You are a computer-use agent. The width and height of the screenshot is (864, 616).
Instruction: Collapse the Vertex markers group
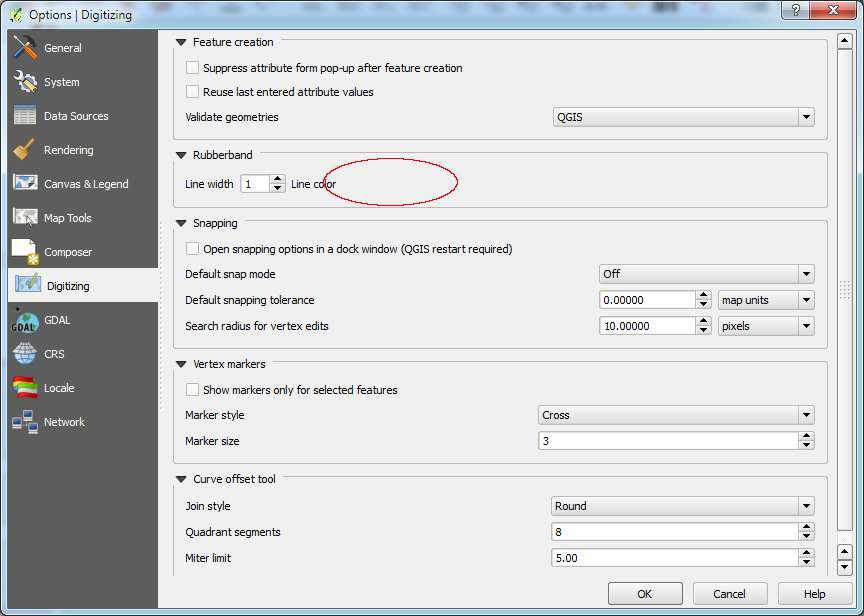(x=181, y=364)
